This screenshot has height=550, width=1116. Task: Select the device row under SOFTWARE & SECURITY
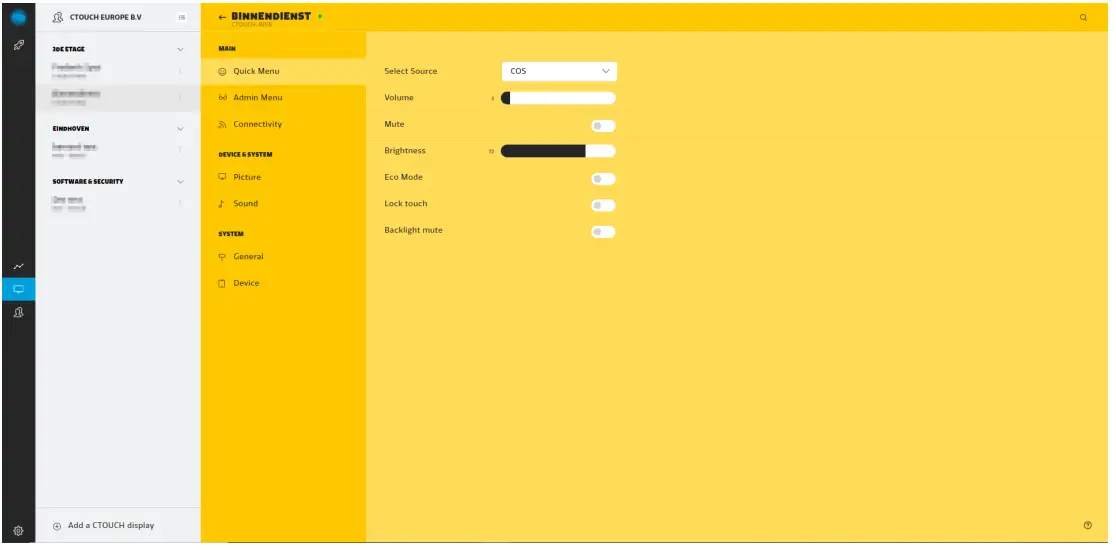click(x=118, y=203)
